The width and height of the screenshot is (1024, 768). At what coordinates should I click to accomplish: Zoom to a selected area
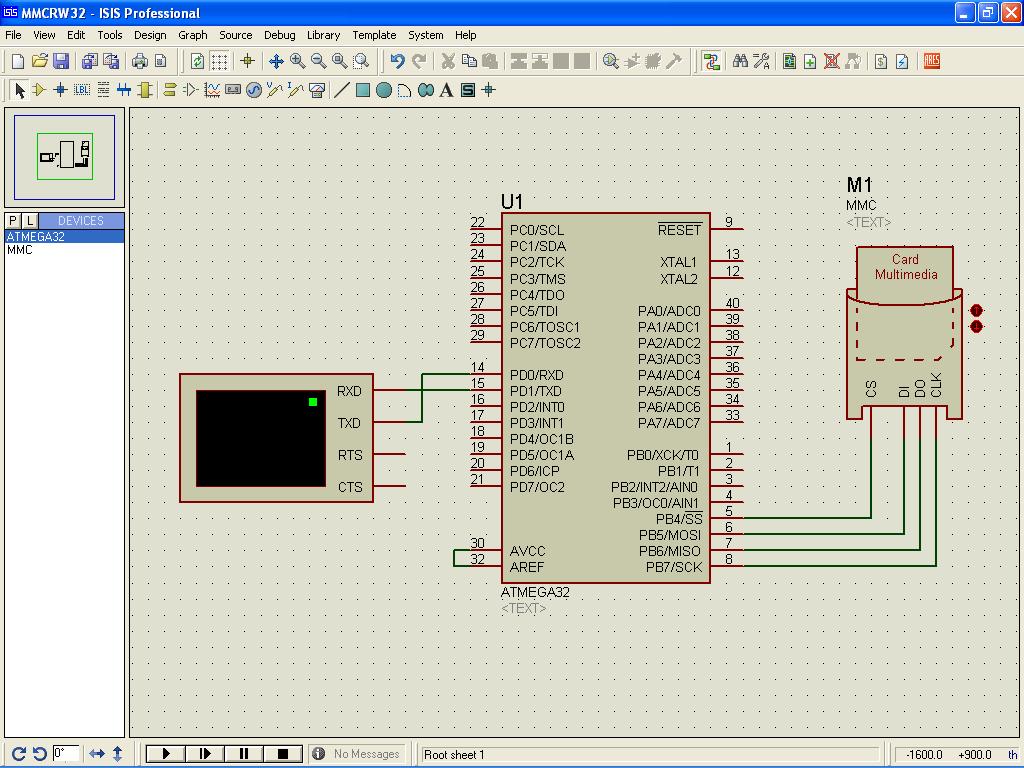(361, 61)
